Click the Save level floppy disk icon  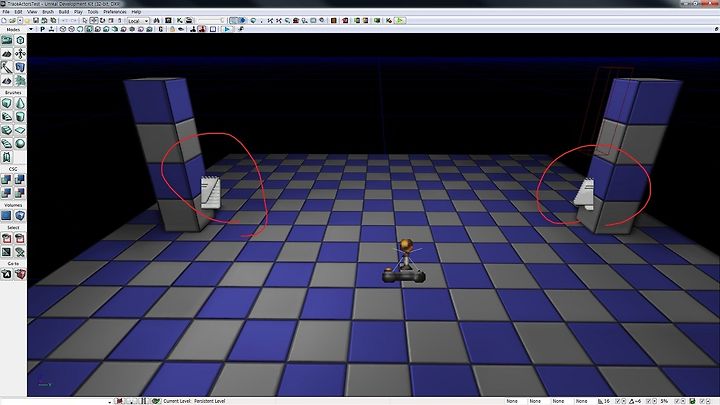coord(35,21)
